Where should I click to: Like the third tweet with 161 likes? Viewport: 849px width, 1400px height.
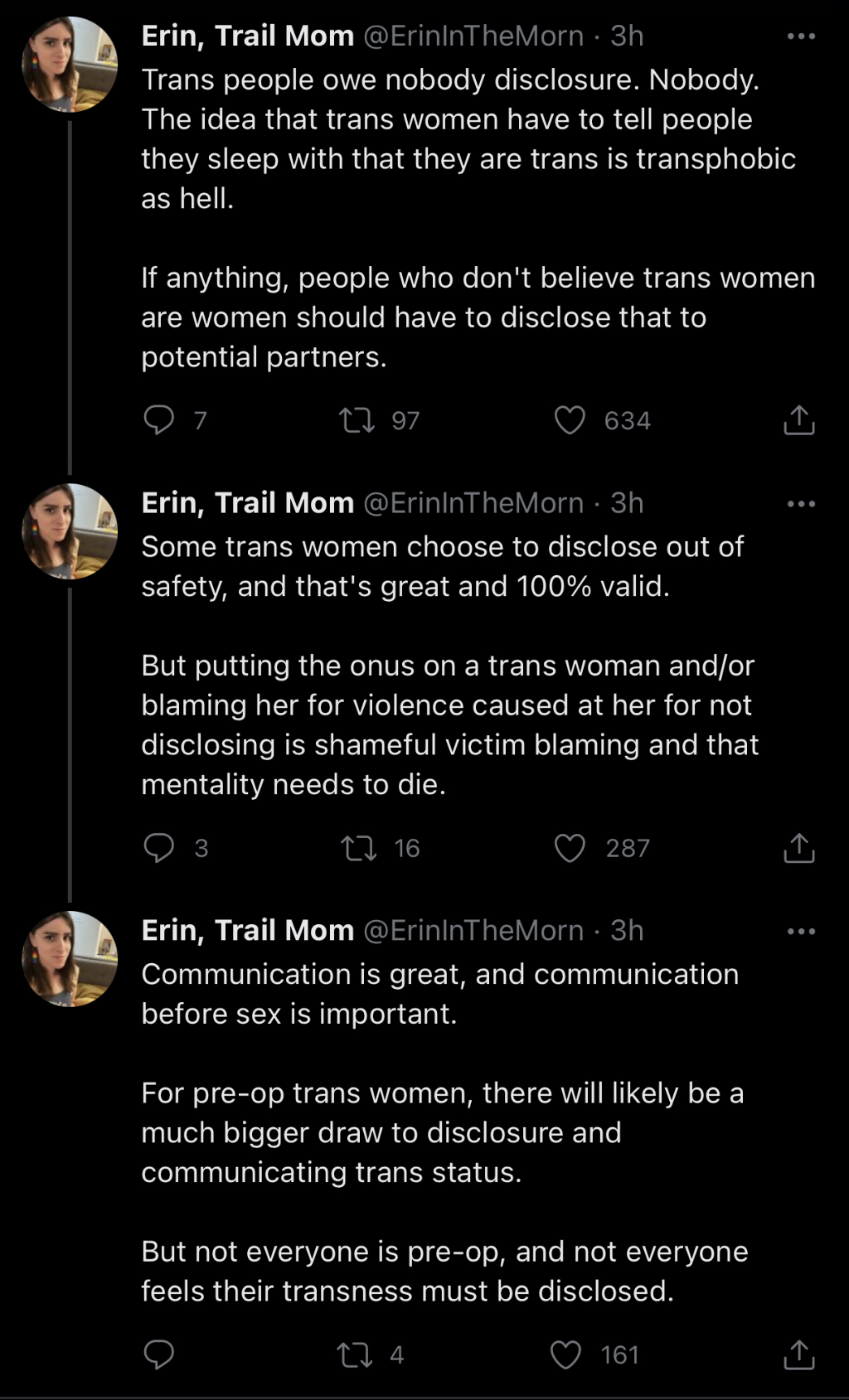[565, 1355]
